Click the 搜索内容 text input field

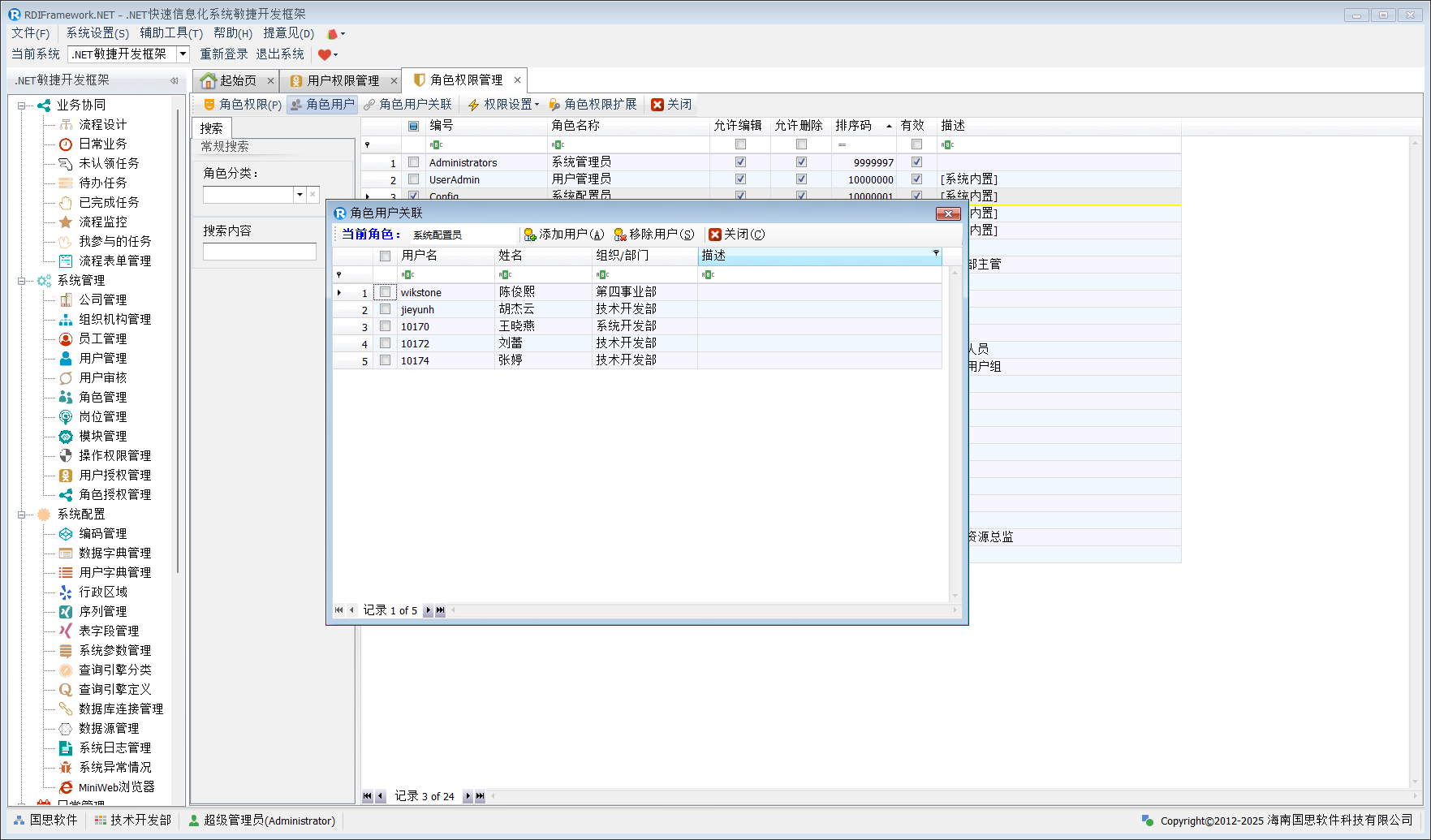pyautogui.click(x=260, y=252)
